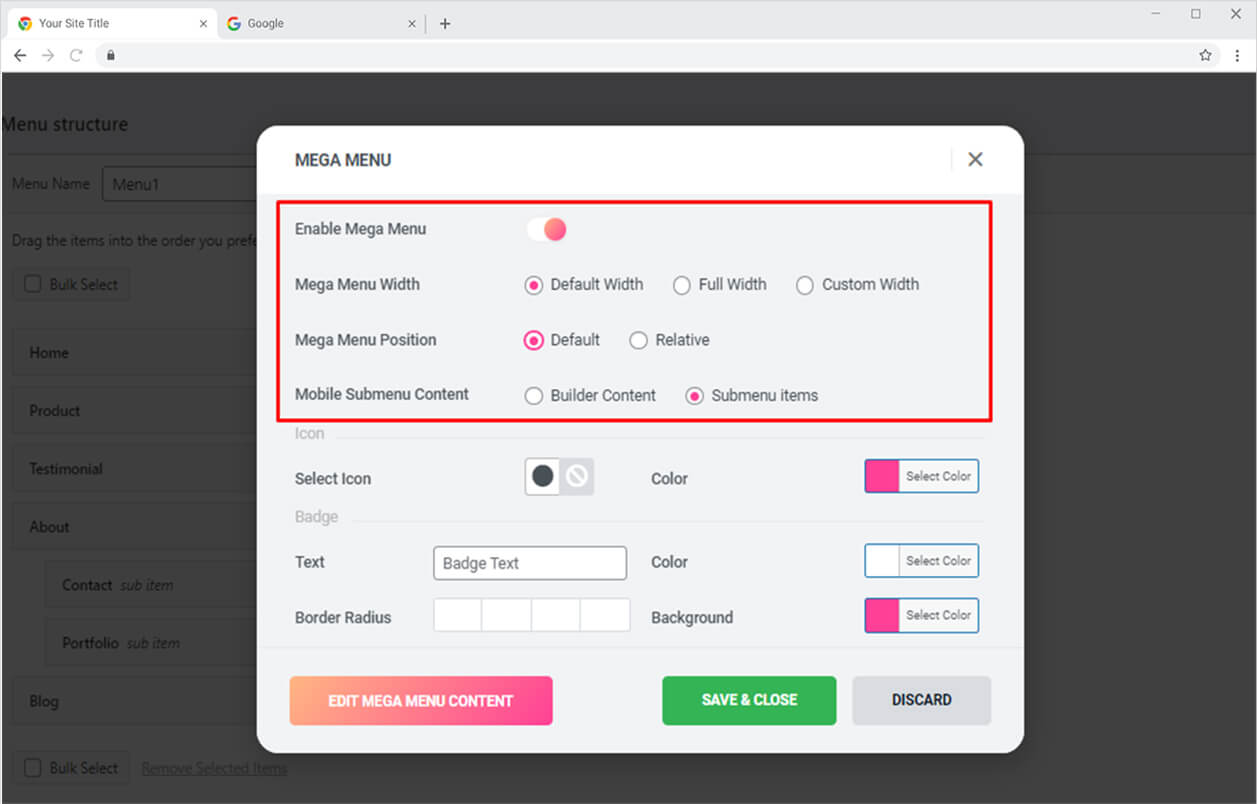Click the browser reload icon
The height and width of the screenshot is (804, 1257).
click(76, 55)
